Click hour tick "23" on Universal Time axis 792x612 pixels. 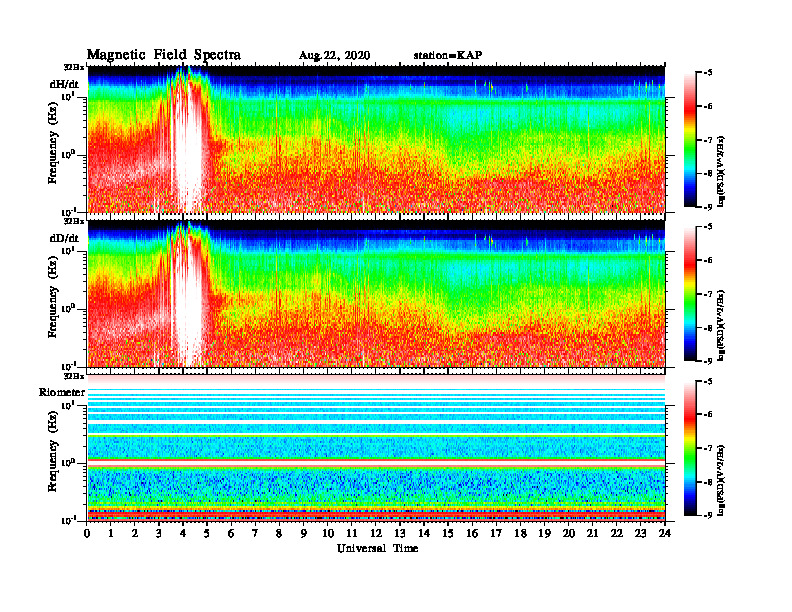(x=640, y=534)
